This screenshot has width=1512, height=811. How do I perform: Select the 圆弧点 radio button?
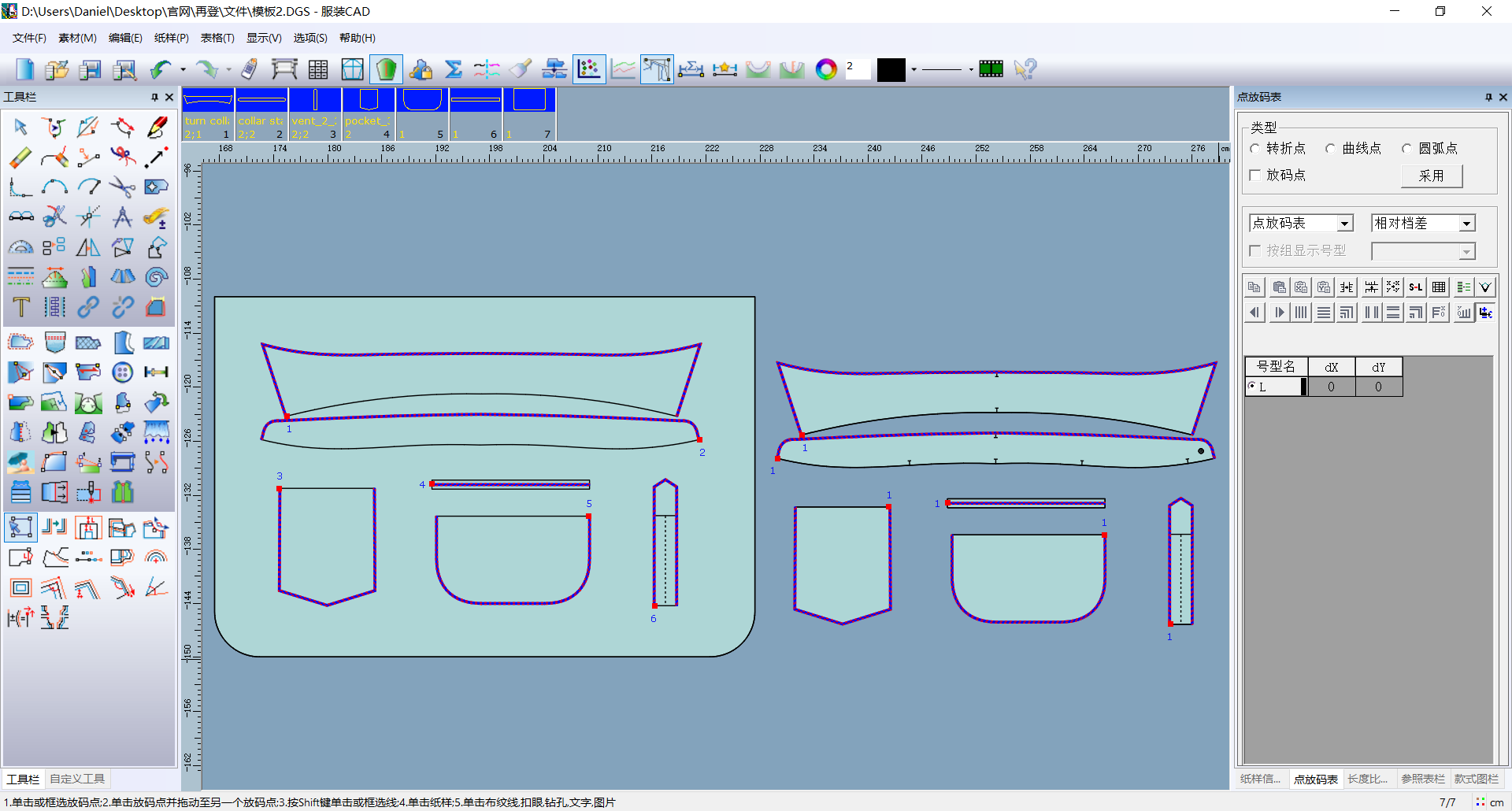1406,148
